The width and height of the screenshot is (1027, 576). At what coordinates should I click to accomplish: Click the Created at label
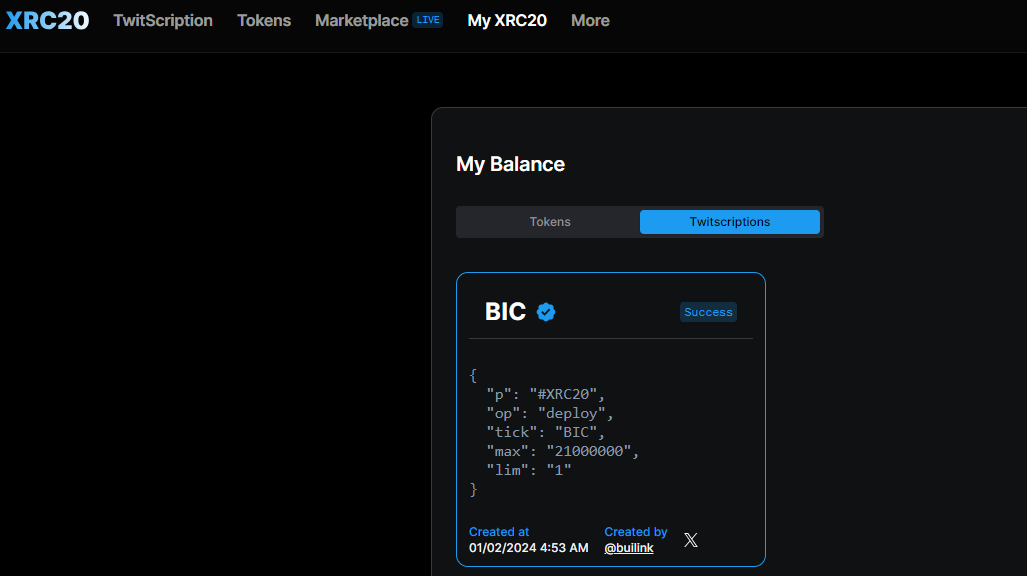click(499, 532)
